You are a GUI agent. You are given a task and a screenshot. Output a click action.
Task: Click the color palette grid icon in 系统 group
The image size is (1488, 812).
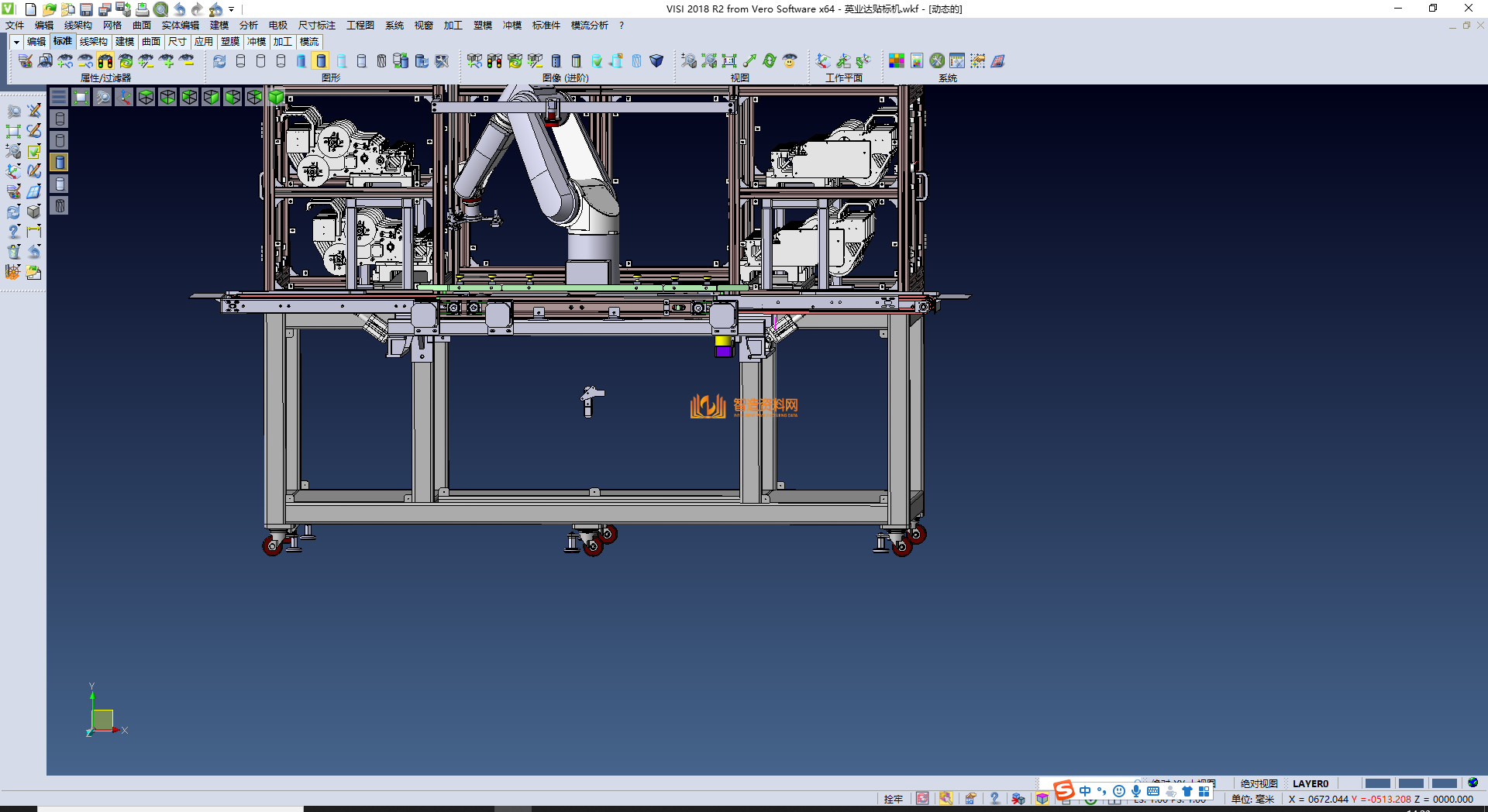pyautogui.click(x=897, y=61)
